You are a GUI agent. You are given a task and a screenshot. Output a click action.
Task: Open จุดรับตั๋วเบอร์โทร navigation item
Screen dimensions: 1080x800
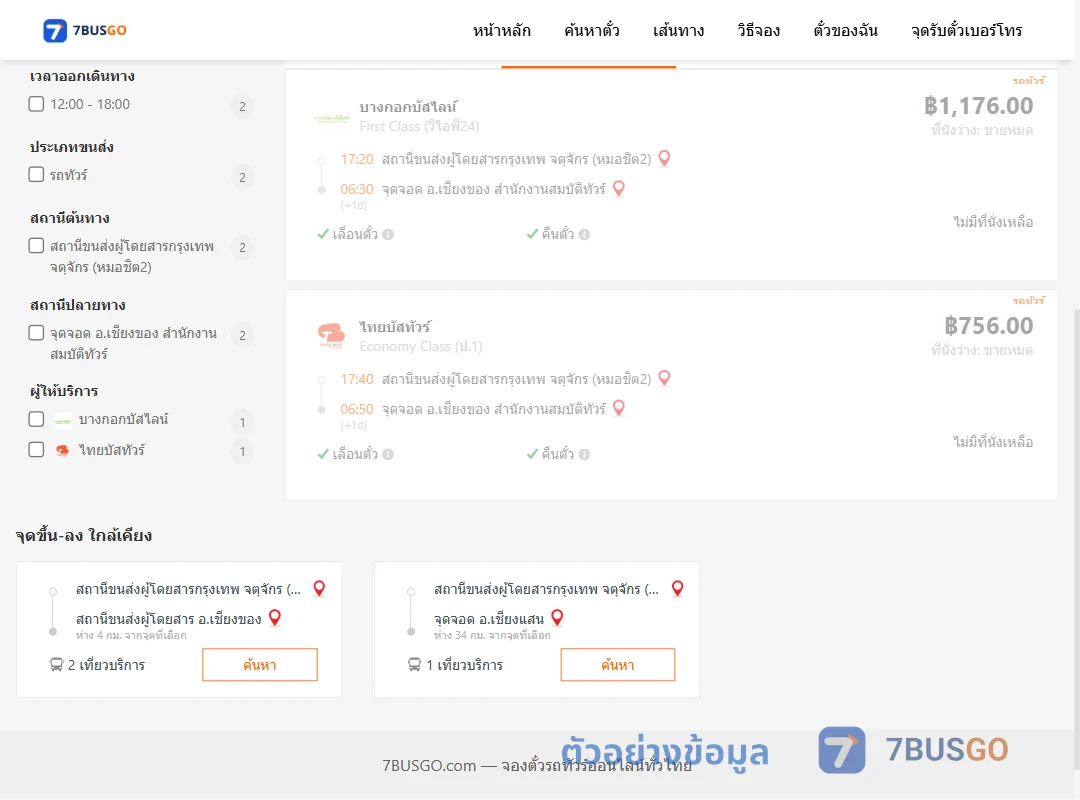click(x=966, y=30)
